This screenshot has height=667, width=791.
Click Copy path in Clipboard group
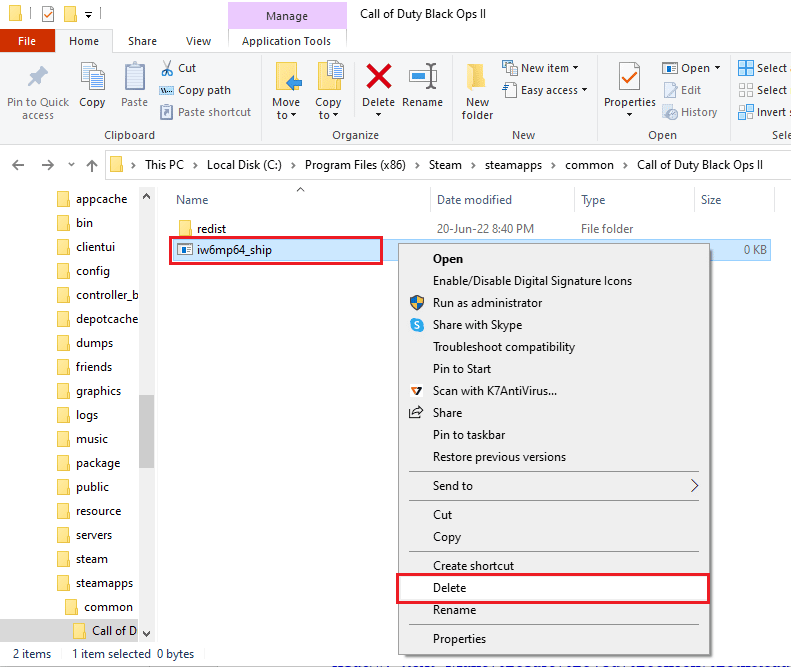coord(195,90)
